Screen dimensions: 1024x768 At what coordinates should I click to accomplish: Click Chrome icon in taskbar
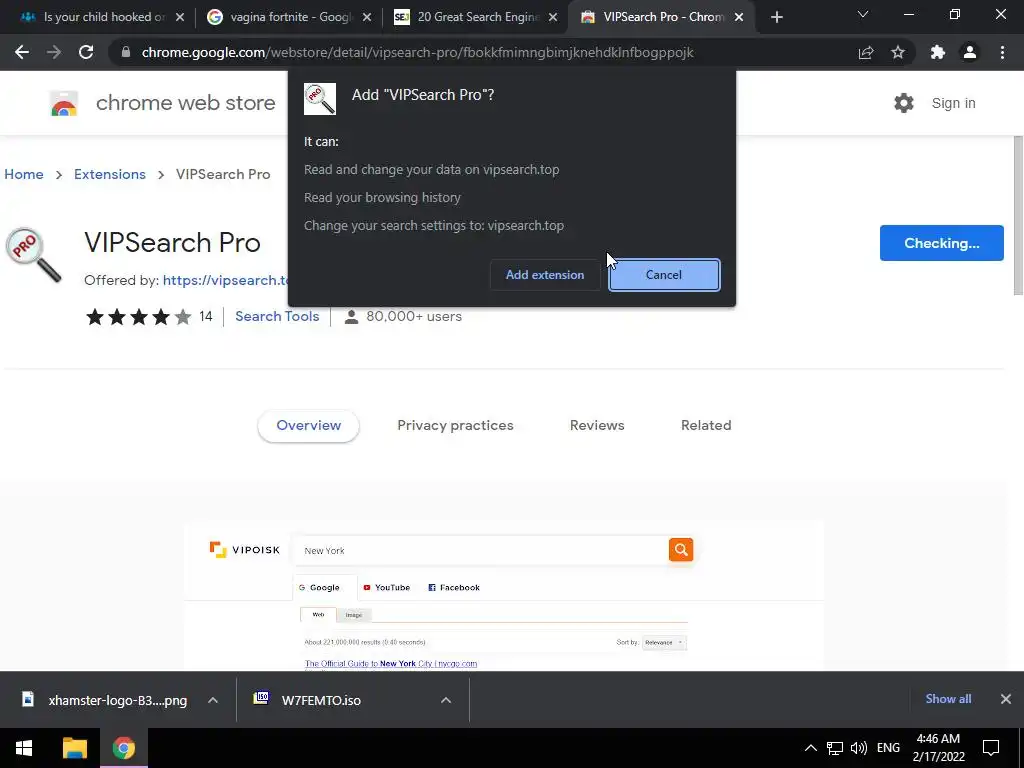(x=123, y=748)
